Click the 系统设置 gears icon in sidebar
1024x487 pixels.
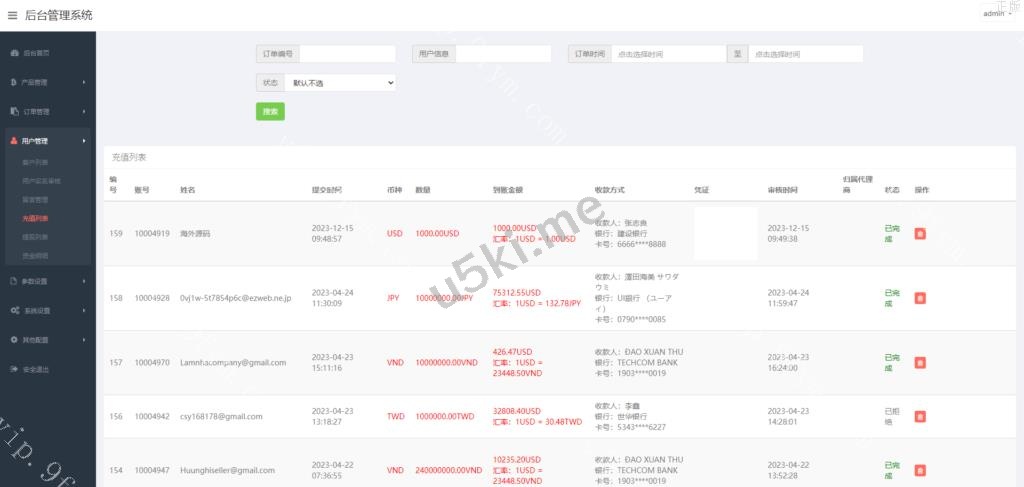[14, 311]
